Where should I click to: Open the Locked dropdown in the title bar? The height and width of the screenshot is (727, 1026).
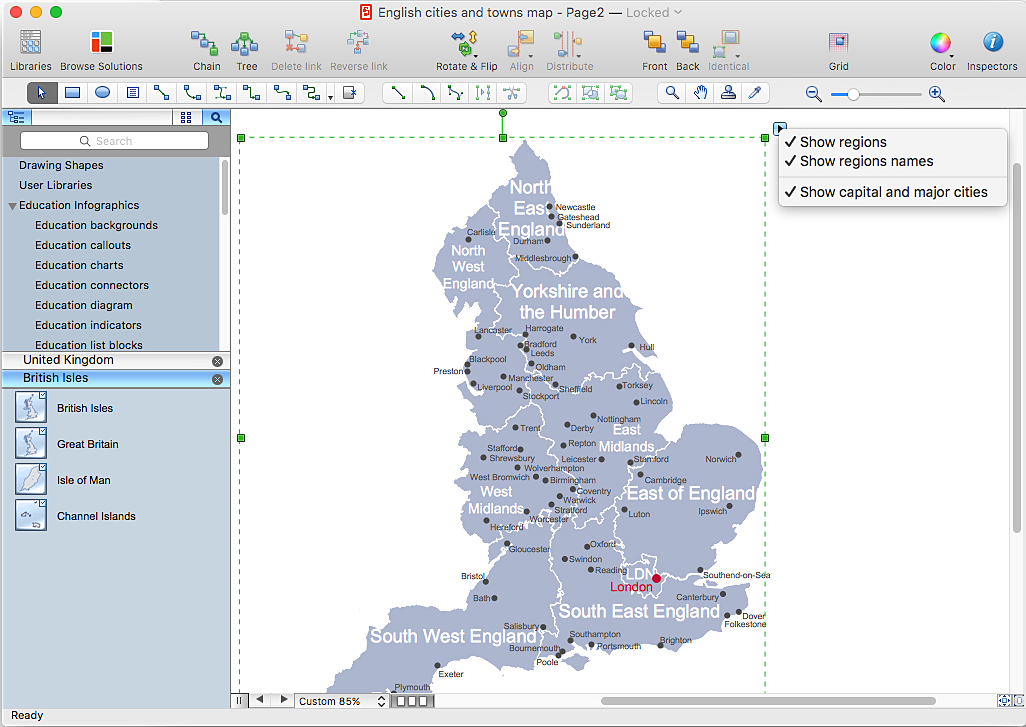tap(650, 13)
